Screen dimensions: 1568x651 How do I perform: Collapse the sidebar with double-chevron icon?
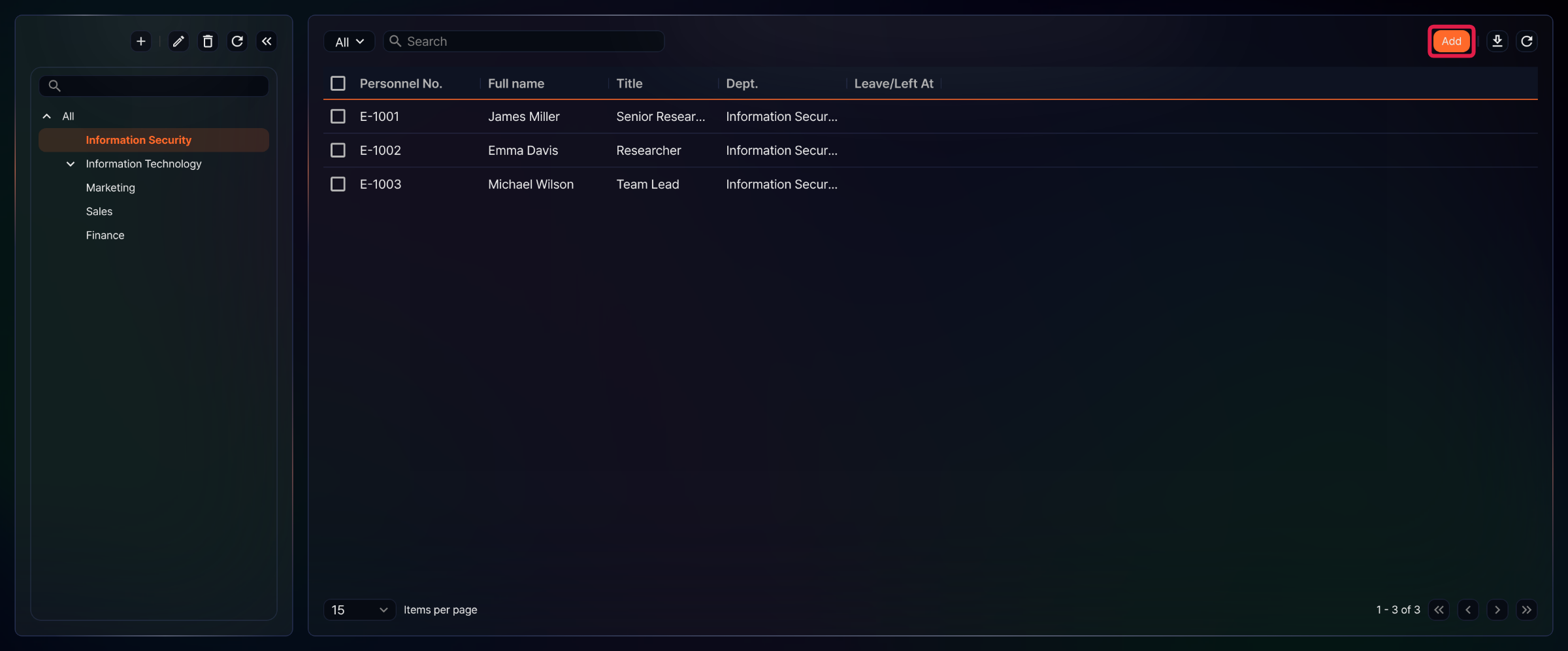point(267,41)
